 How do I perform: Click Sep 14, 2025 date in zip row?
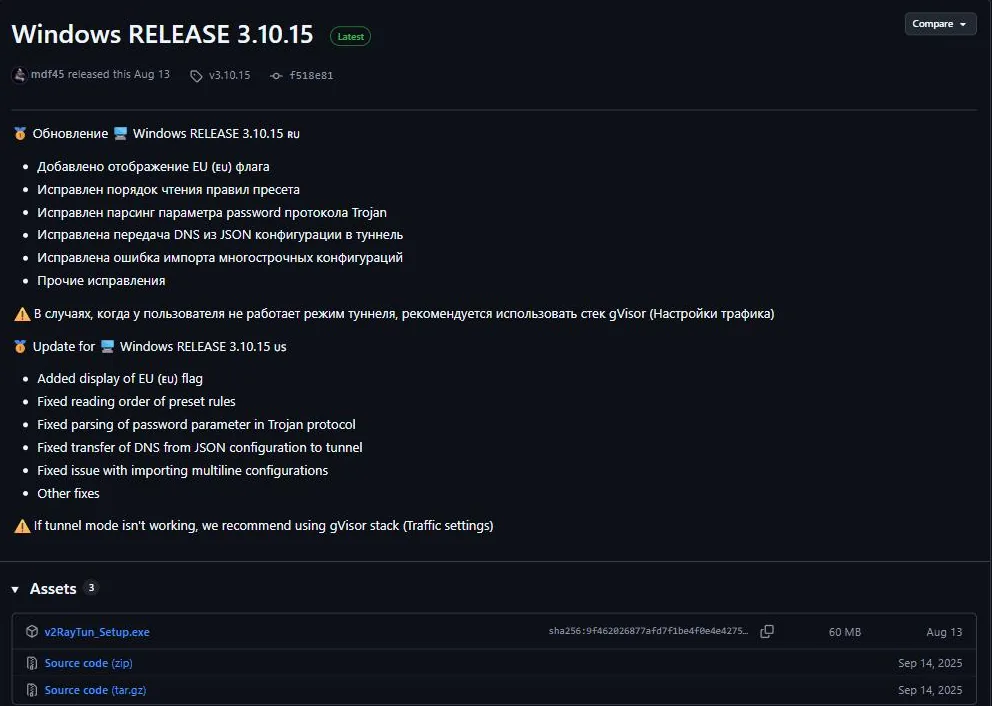point(930,663)
